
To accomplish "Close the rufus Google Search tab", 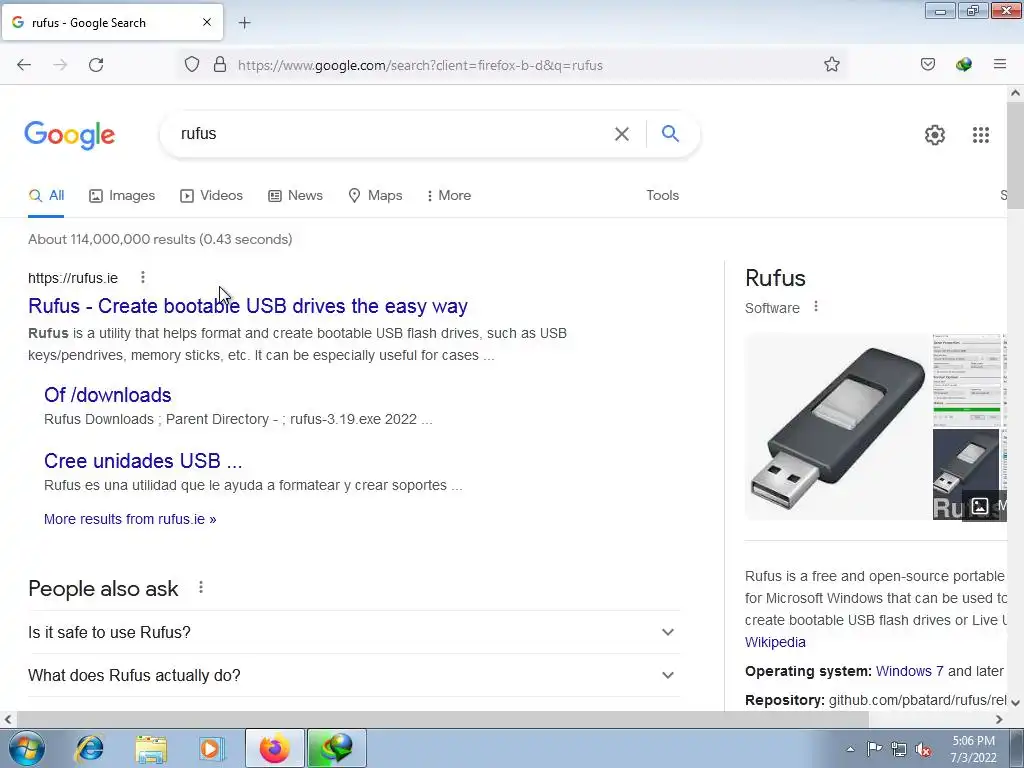I will 206,22.
